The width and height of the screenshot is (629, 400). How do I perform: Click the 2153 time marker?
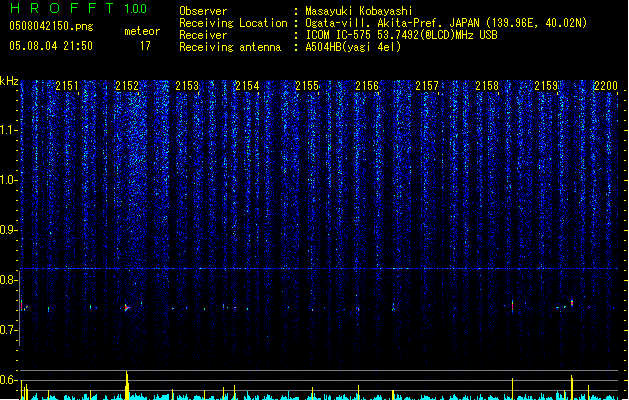click(187, 86)
